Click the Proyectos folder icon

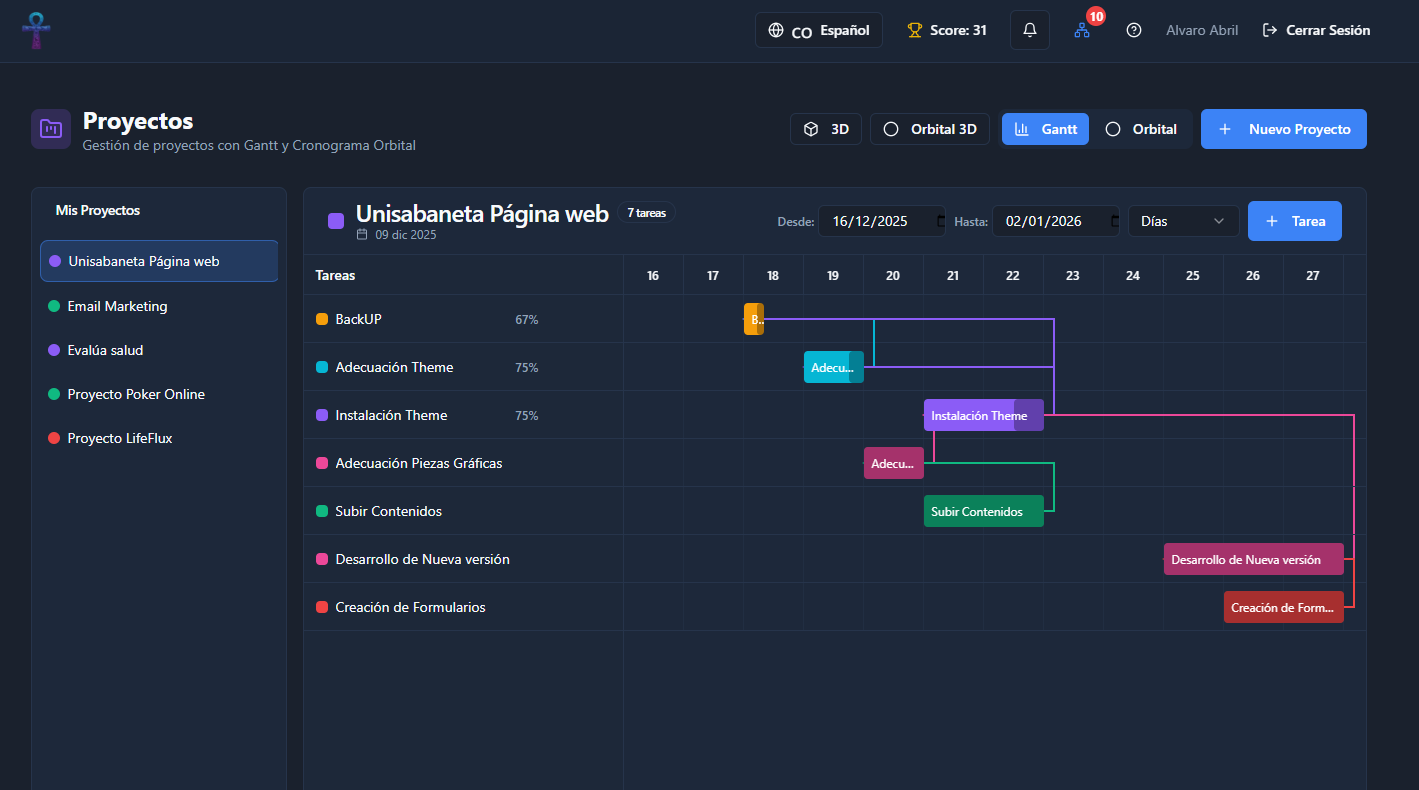click(50, 129)
